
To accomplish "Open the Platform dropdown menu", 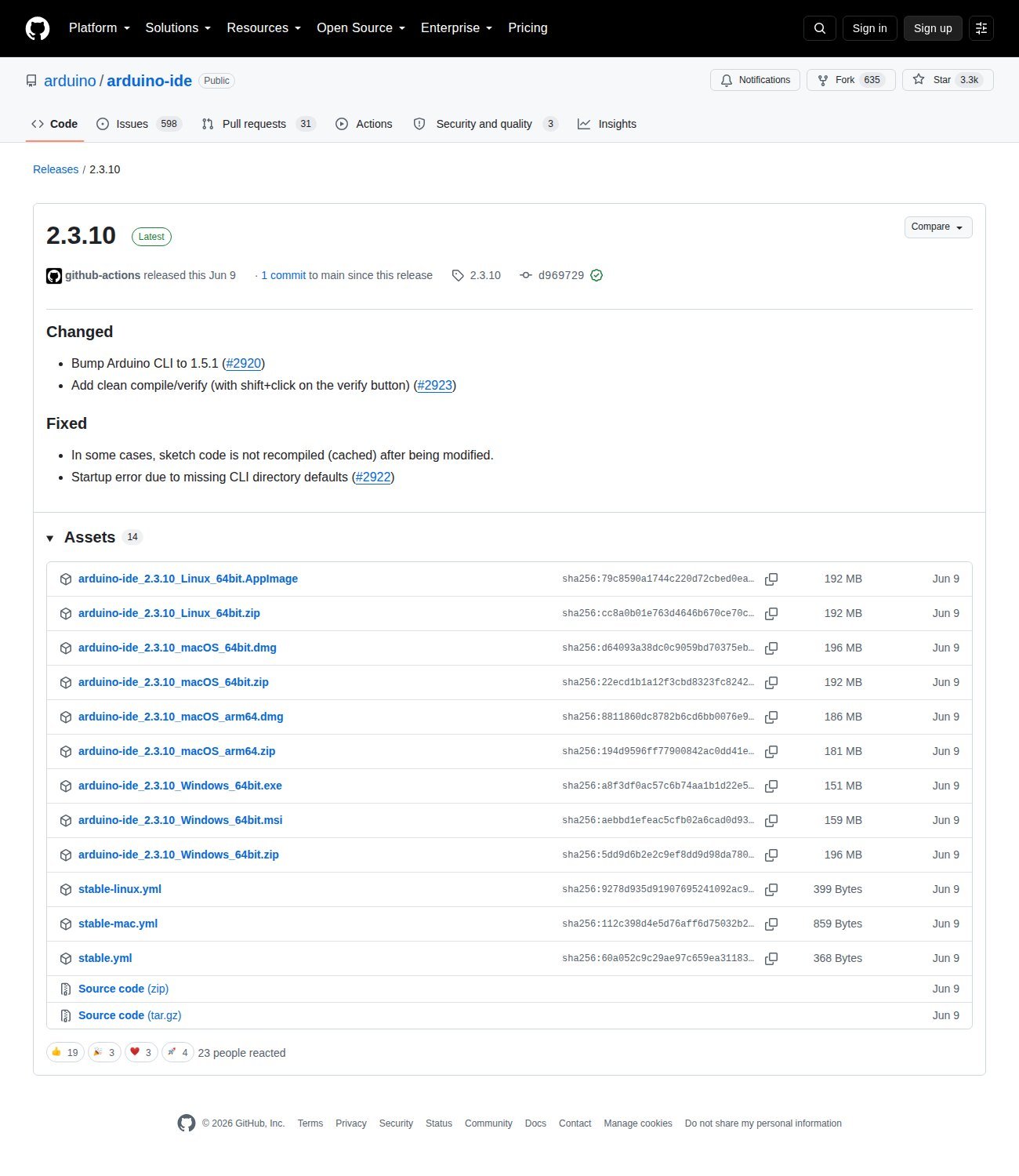I will (x=100, y=28).
